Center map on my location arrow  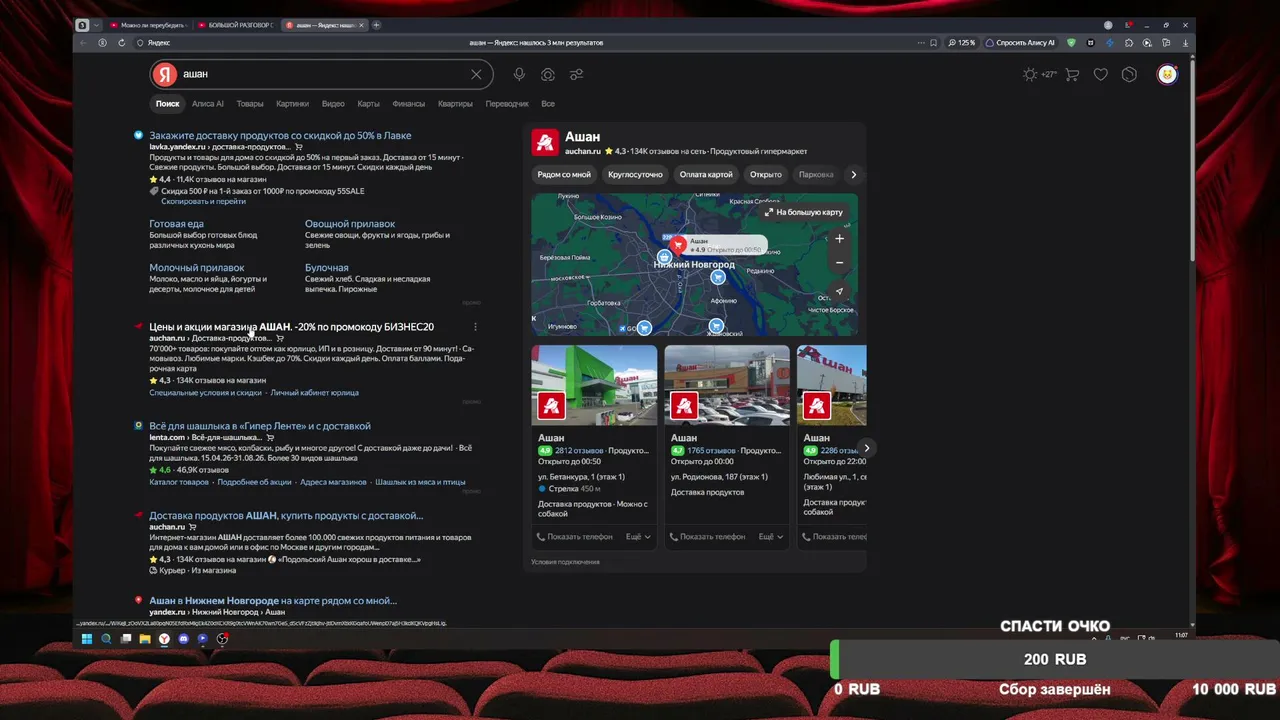[839, 292]
